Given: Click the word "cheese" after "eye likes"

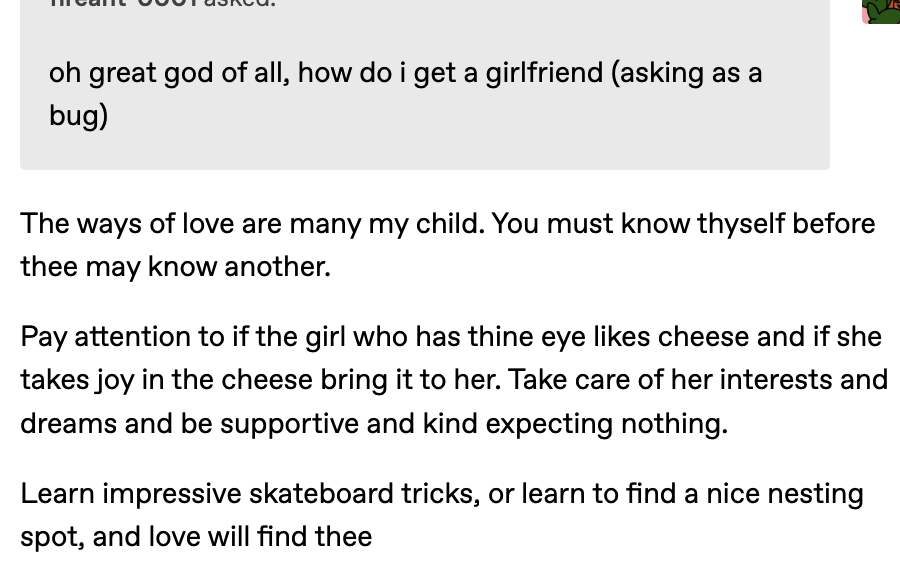Looking at the screenshot, I should [703, 337].
